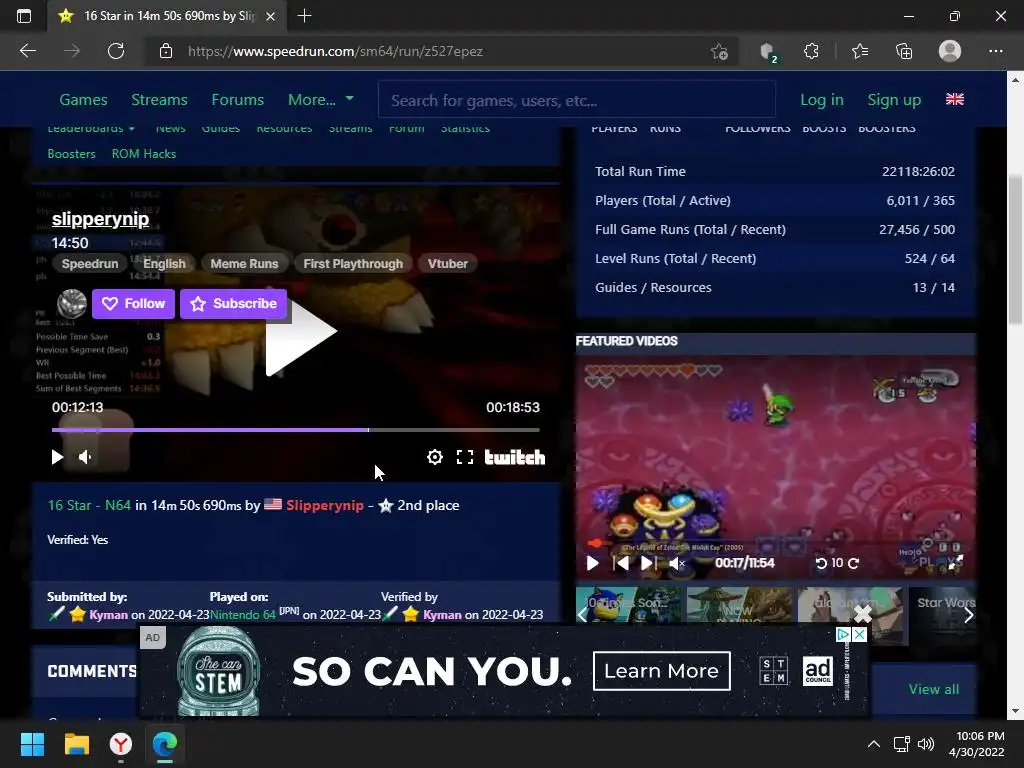Open the Boosters tab
Viewport: 1024px width, 768px height.
click(71, 154)
